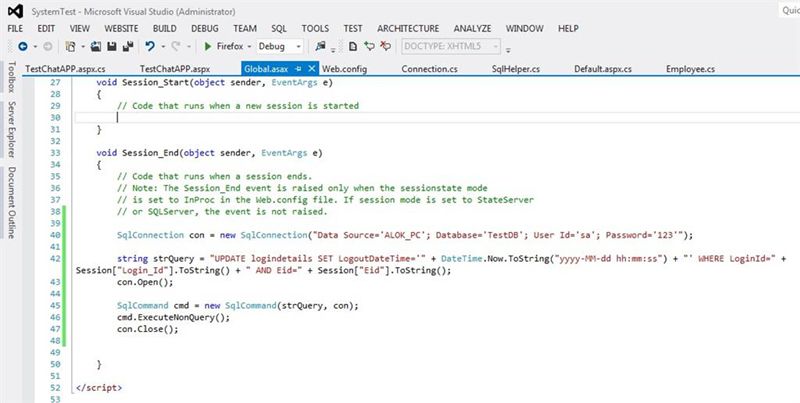Open the ANALYZE menu

(472, 29)
